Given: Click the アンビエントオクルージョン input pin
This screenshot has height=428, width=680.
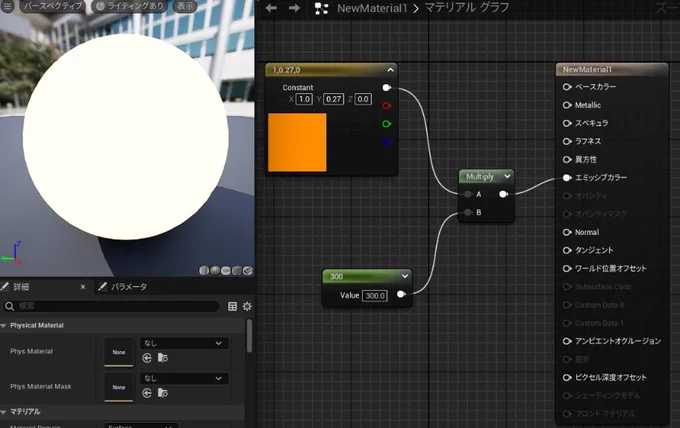Looking at the screenshot, I should point(567,341).
